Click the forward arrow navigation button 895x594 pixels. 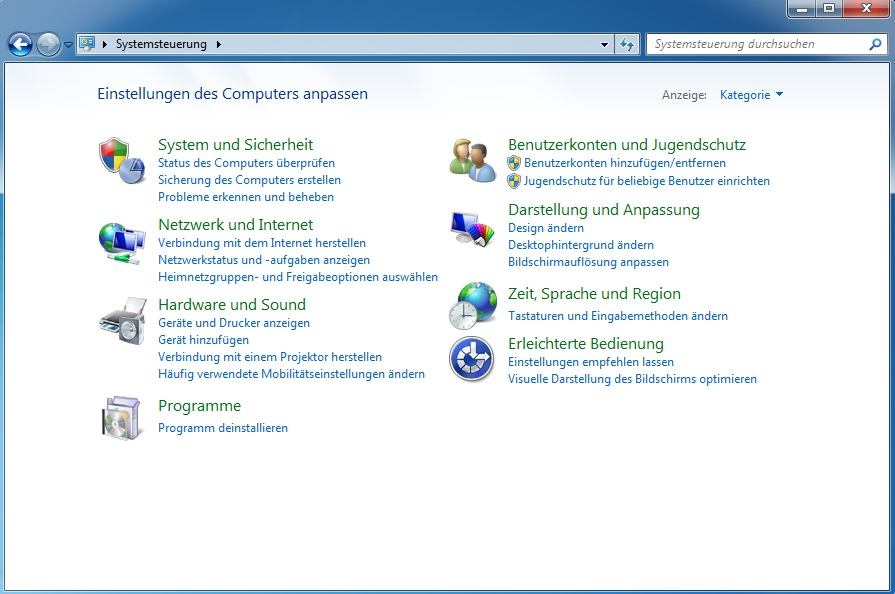pyautogui.click(x=48, y=45)
